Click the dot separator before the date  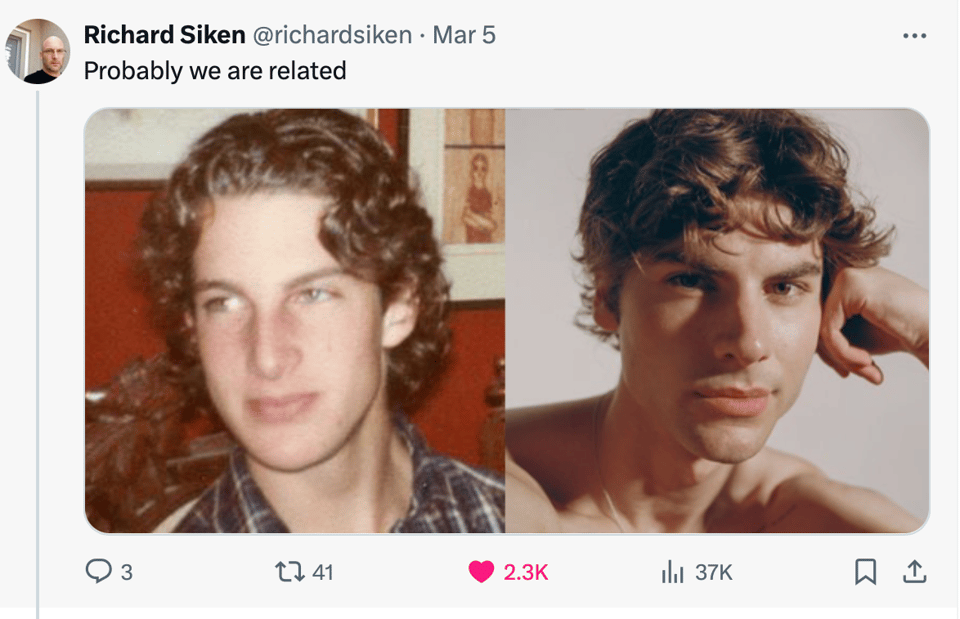click(x=422, y=36)
